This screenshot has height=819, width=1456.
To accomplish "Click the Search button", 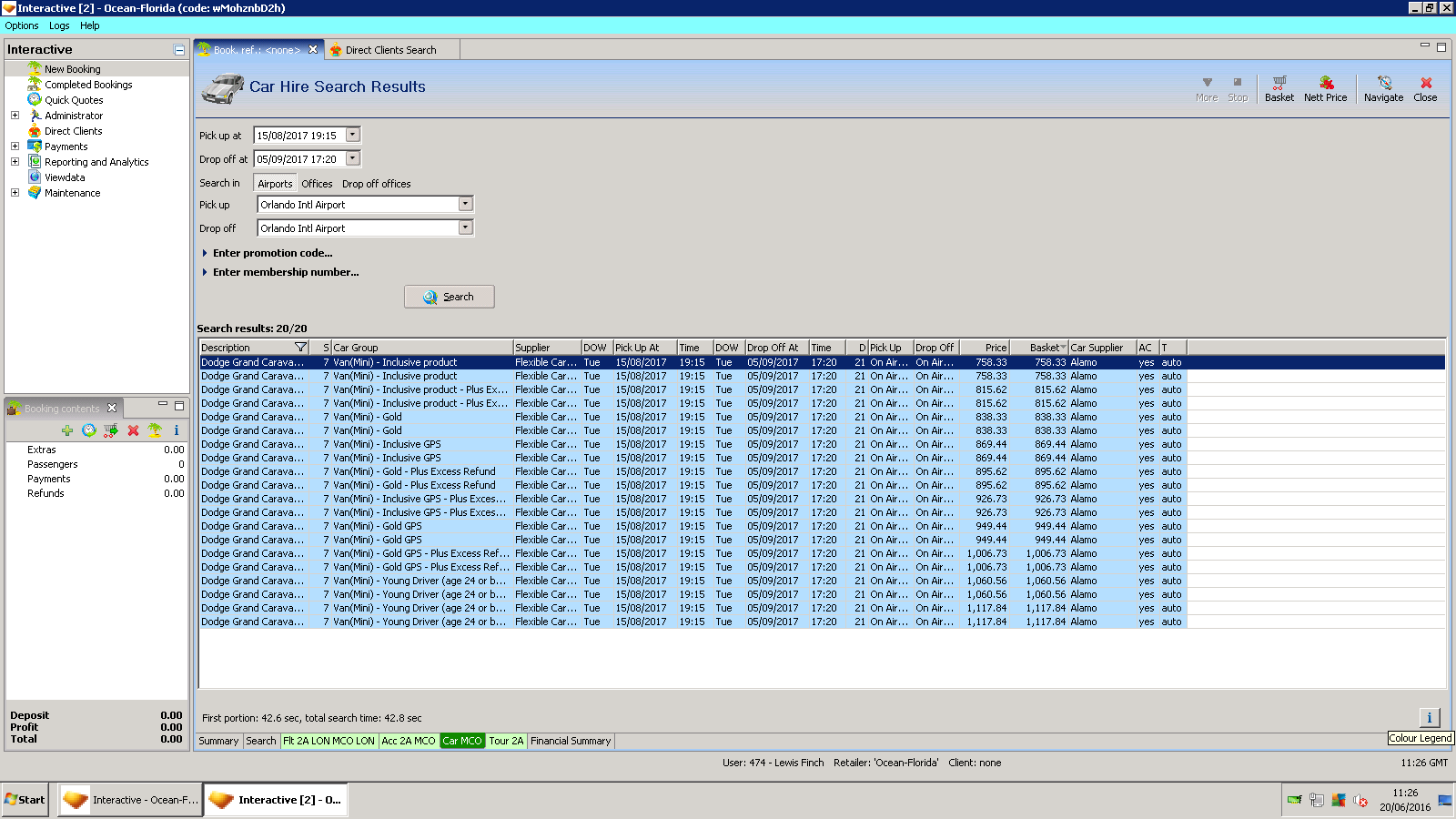I will click(x=450, y=297).
